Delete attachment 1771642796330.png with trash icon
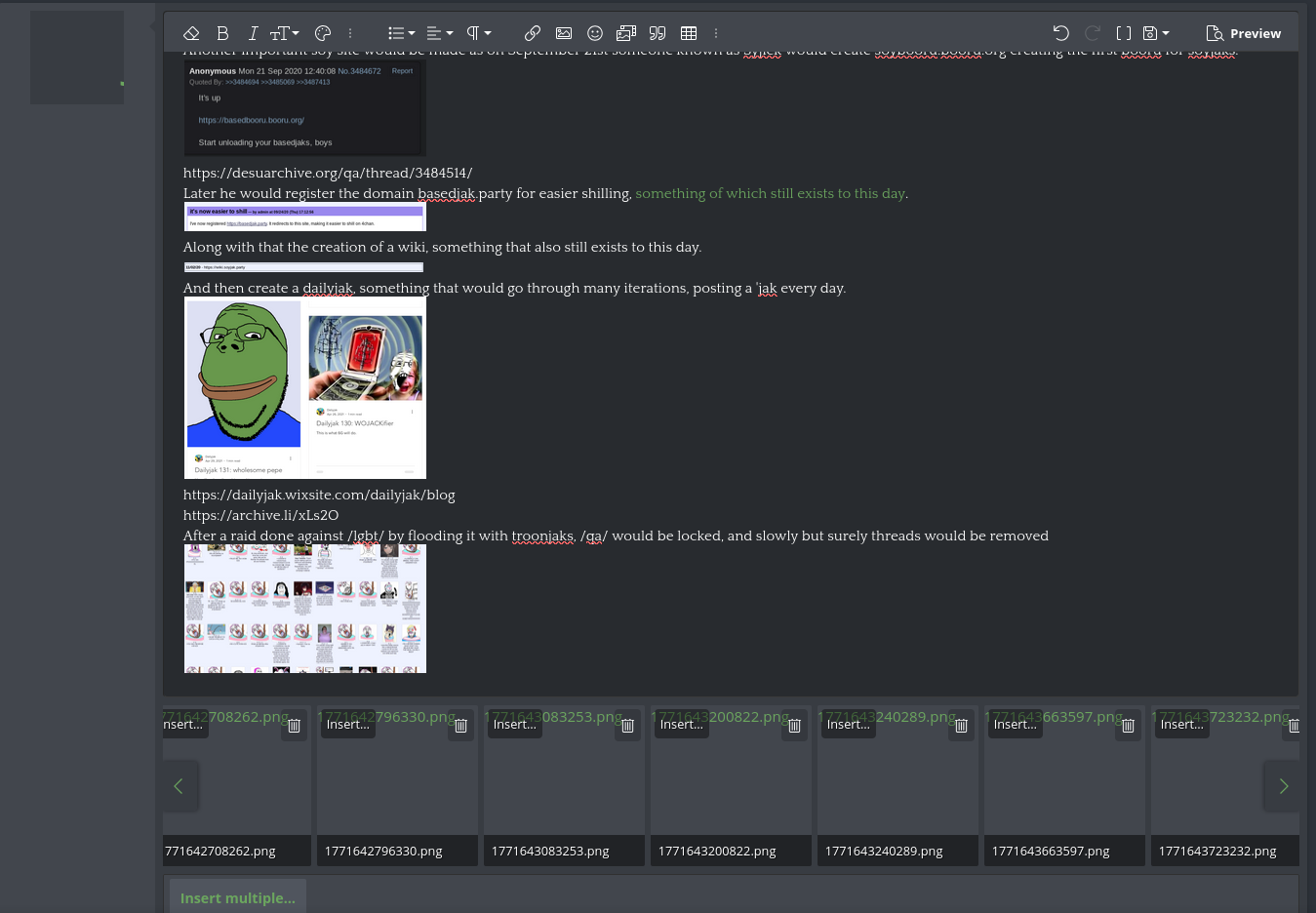 pyautogui.click(x=460, y=726)
